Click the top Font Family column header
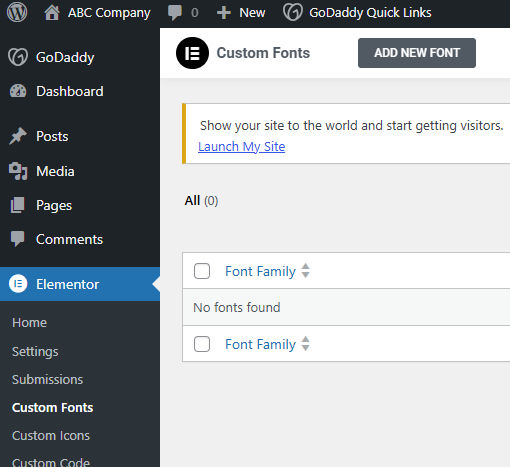510x467 pixels. [260, 271]
